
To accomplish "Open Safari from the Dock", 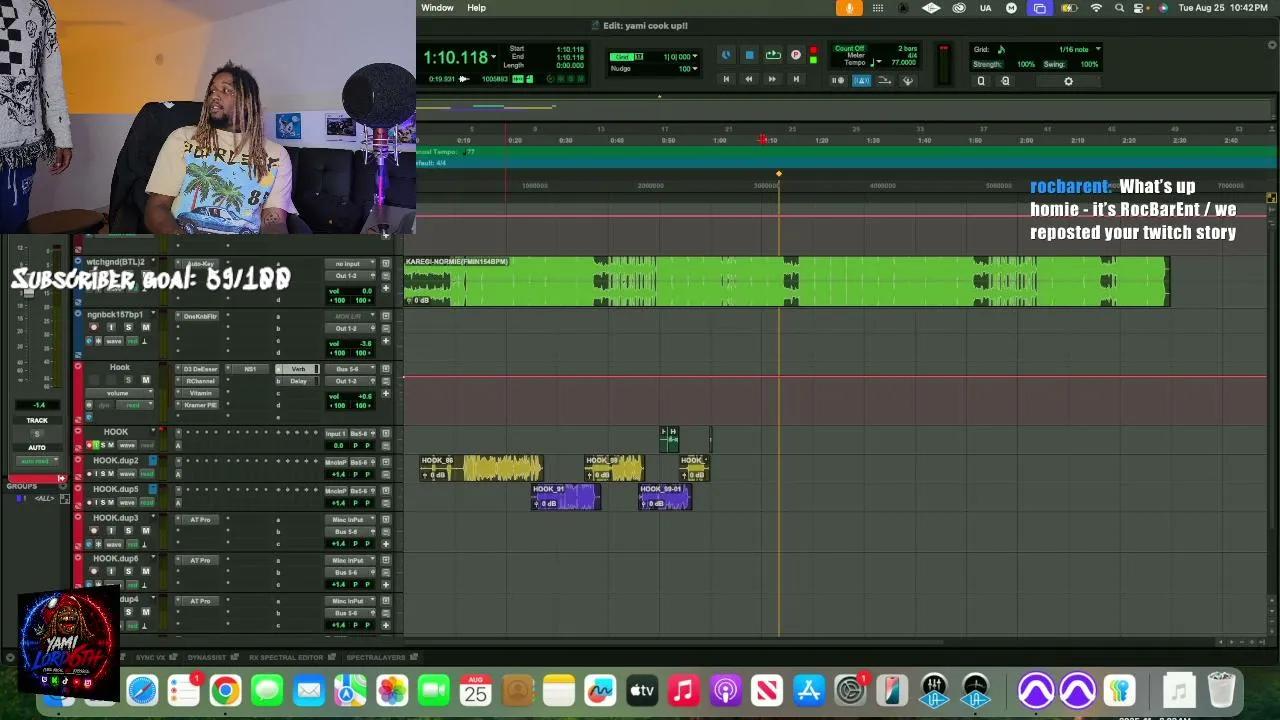I will (x=142, y=690).
